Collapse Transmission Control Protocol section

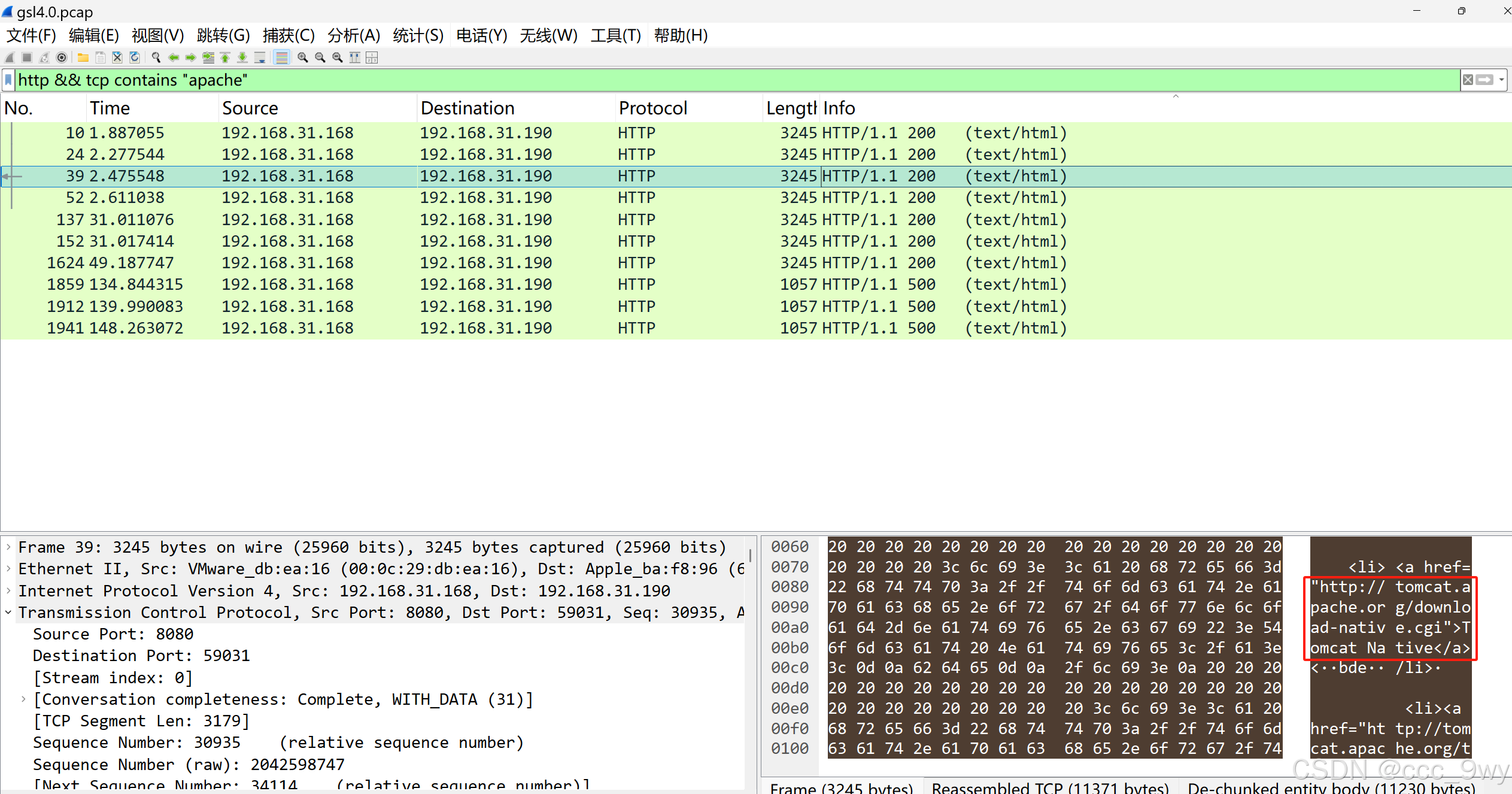8,613
